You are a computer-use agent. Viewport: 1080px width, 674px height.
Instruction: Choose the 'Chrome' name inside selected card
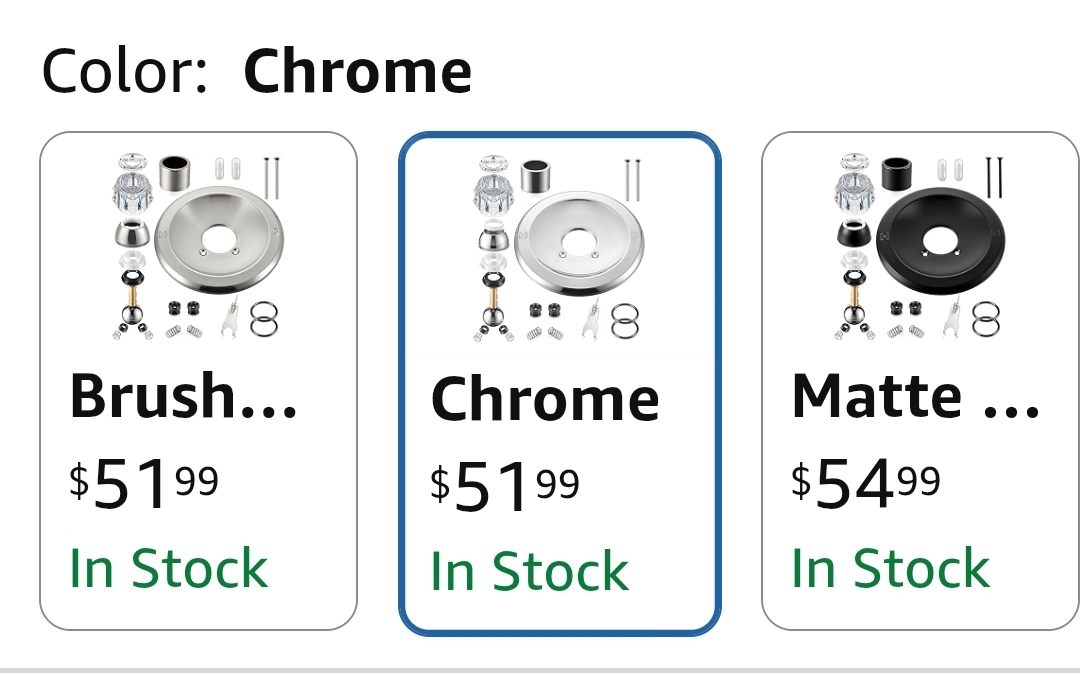click(545, 399)
